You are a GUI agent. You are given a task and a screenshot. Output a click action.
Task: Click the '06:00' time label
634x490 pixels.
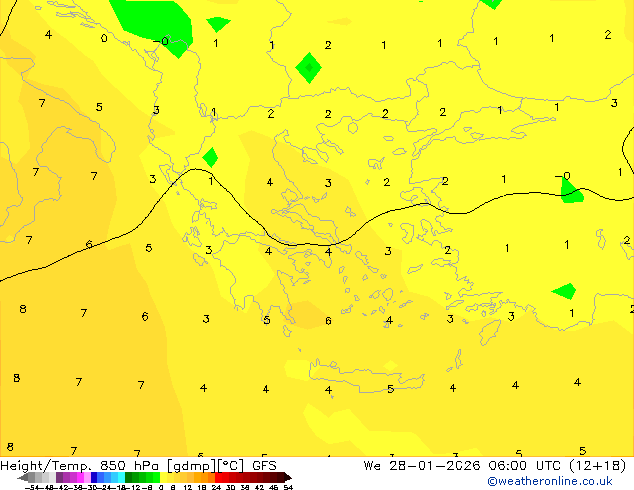pos(507,466)
